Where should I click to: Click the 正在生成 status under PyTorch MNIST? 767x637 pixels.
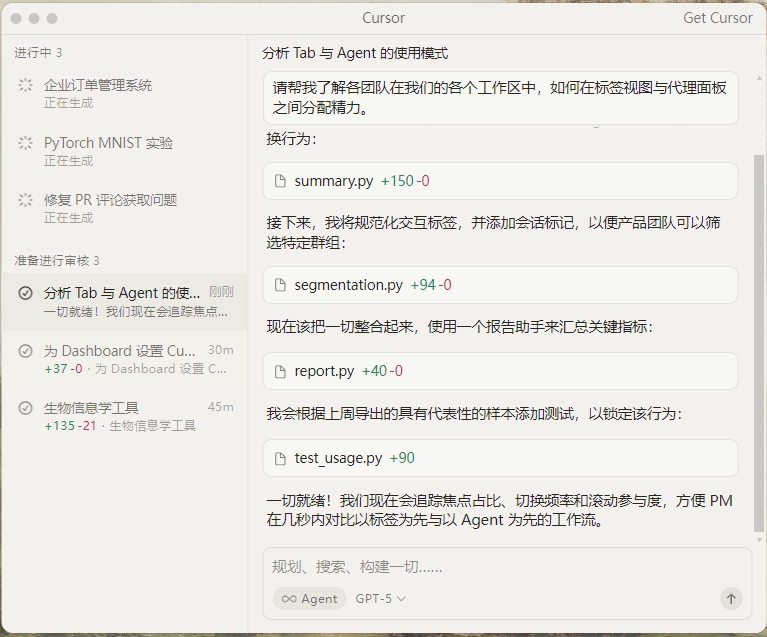tap(68, 161)
